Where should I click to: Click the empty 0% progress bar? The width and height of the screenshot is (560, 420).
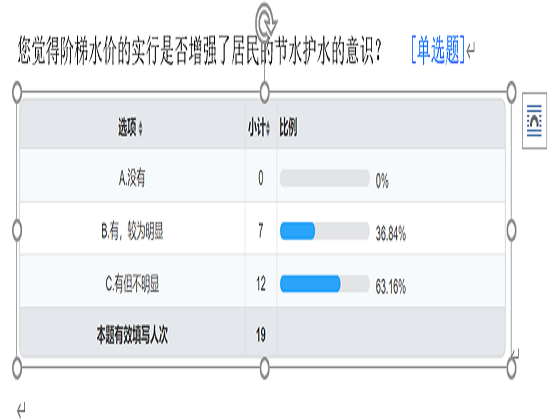coord(324,178)
